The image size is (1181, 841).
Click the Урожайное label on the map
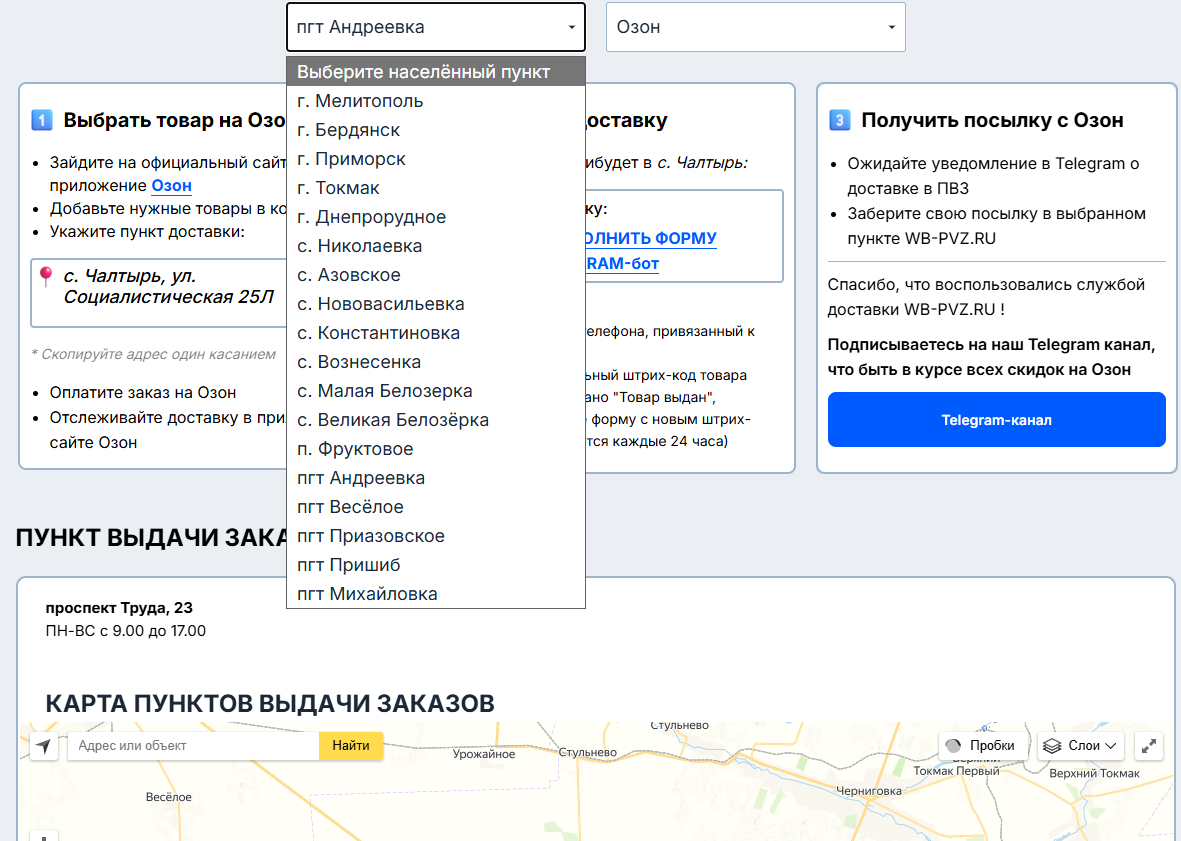pyautogui.click(x=484, y=754)
